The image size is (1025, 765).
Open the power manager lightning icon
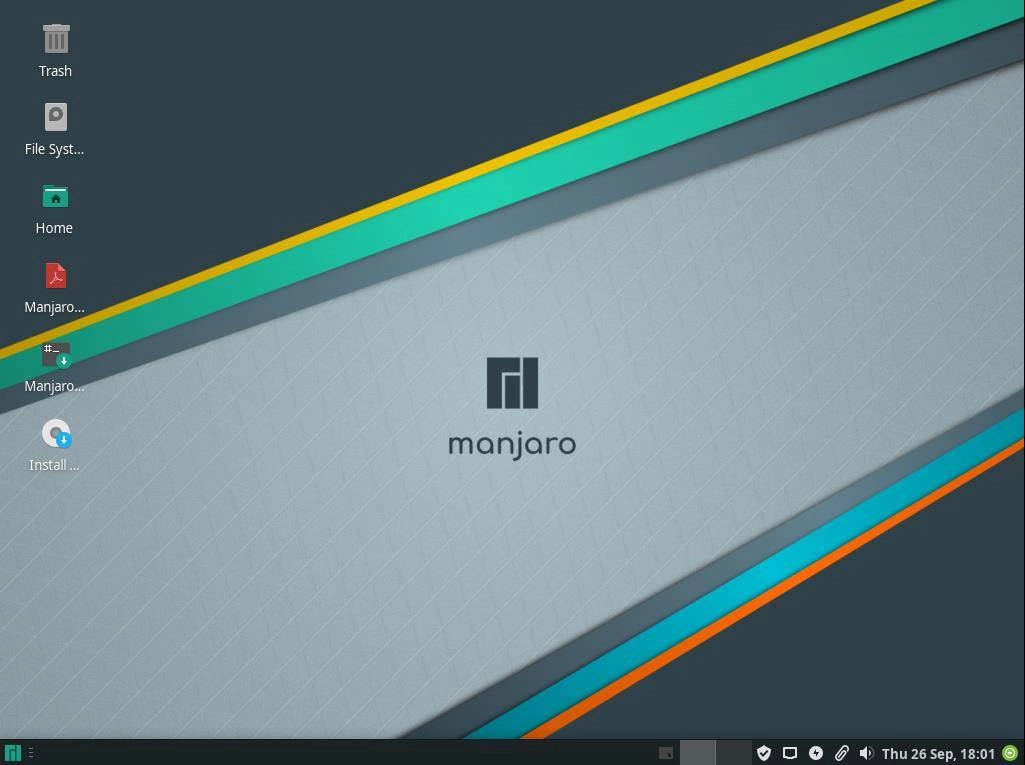[x=816, y=753]
